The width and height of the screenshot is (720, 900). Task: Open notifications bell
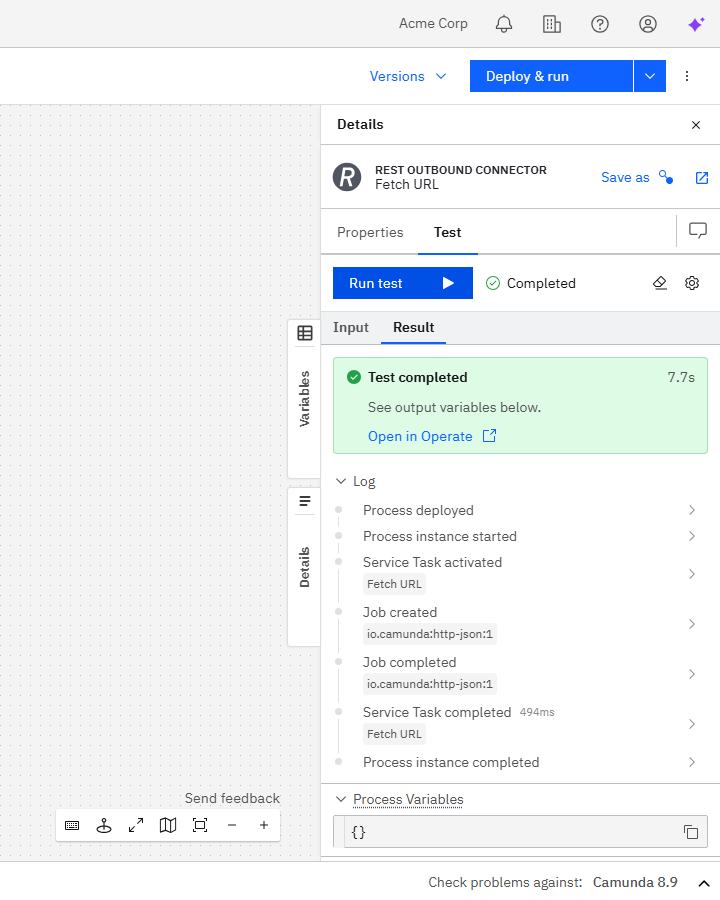tap(504, 24)
